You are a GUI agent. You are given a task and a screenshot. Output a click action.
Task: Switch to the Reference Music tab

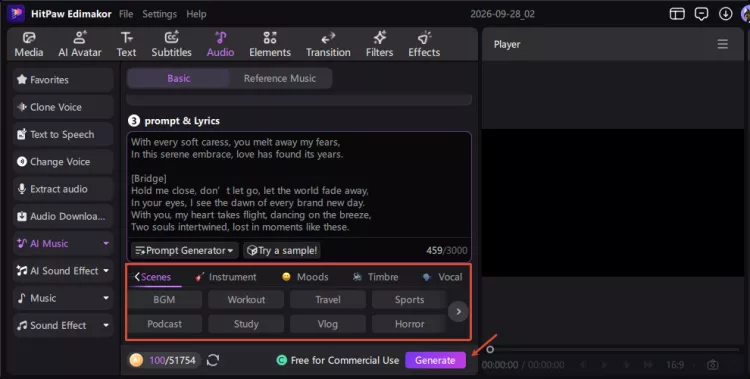click(280, 78)
